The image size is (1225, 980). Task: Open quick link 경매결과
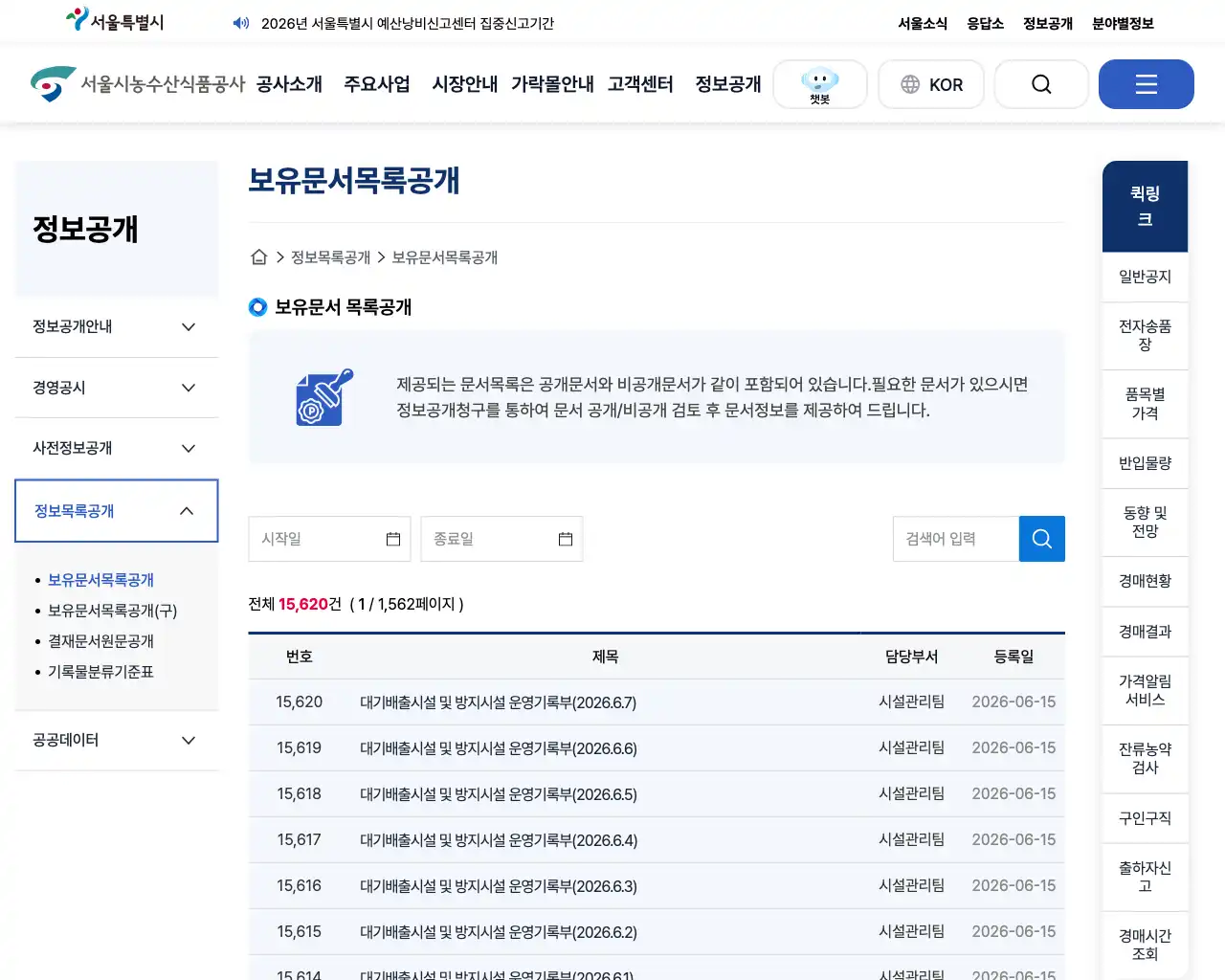(1146, 632)
